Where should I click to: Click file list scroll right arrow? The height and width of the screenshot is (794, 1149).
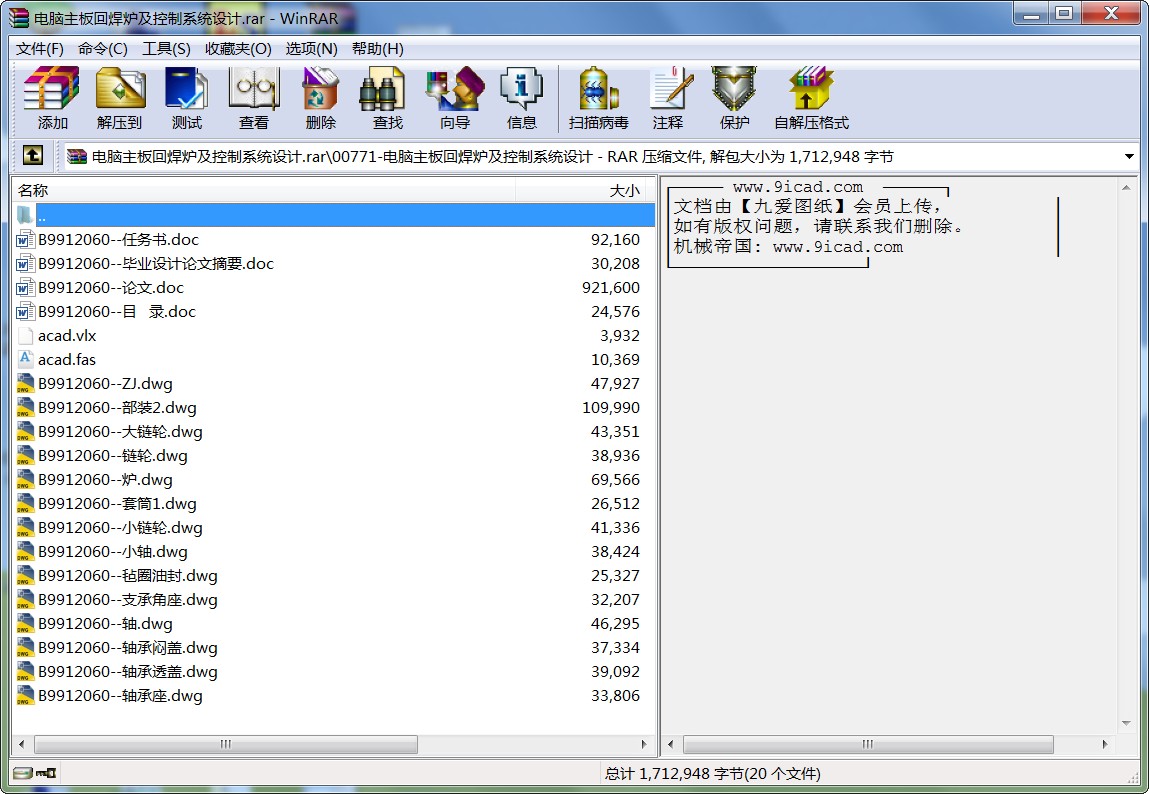point(644,744)
